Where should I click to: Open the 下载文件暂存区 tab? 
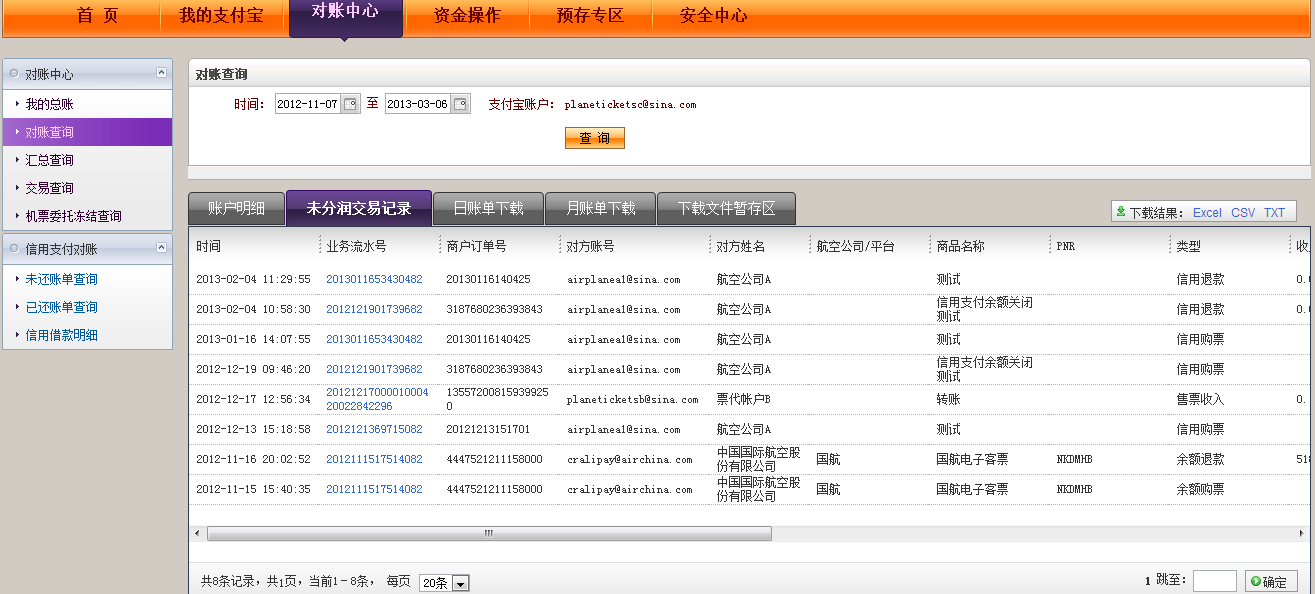[x=726, y=208]
